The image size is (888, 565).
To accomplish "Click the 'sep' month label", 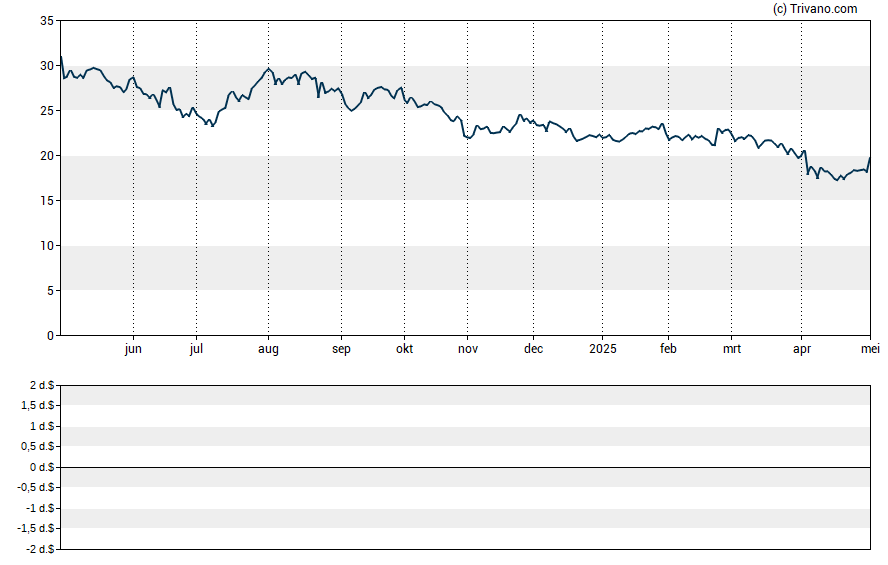I will [341, 350].
